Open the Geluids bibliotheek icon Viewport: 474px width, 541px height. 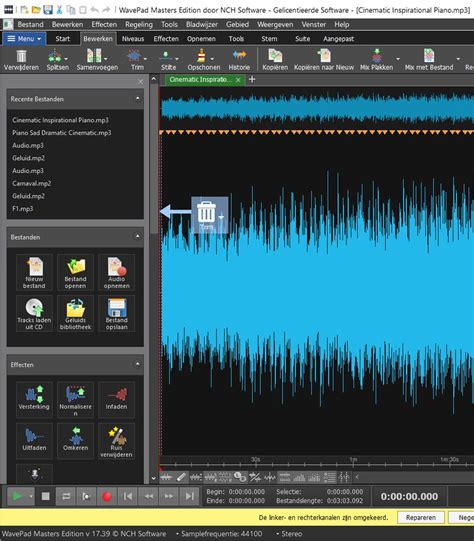[75, 314]
